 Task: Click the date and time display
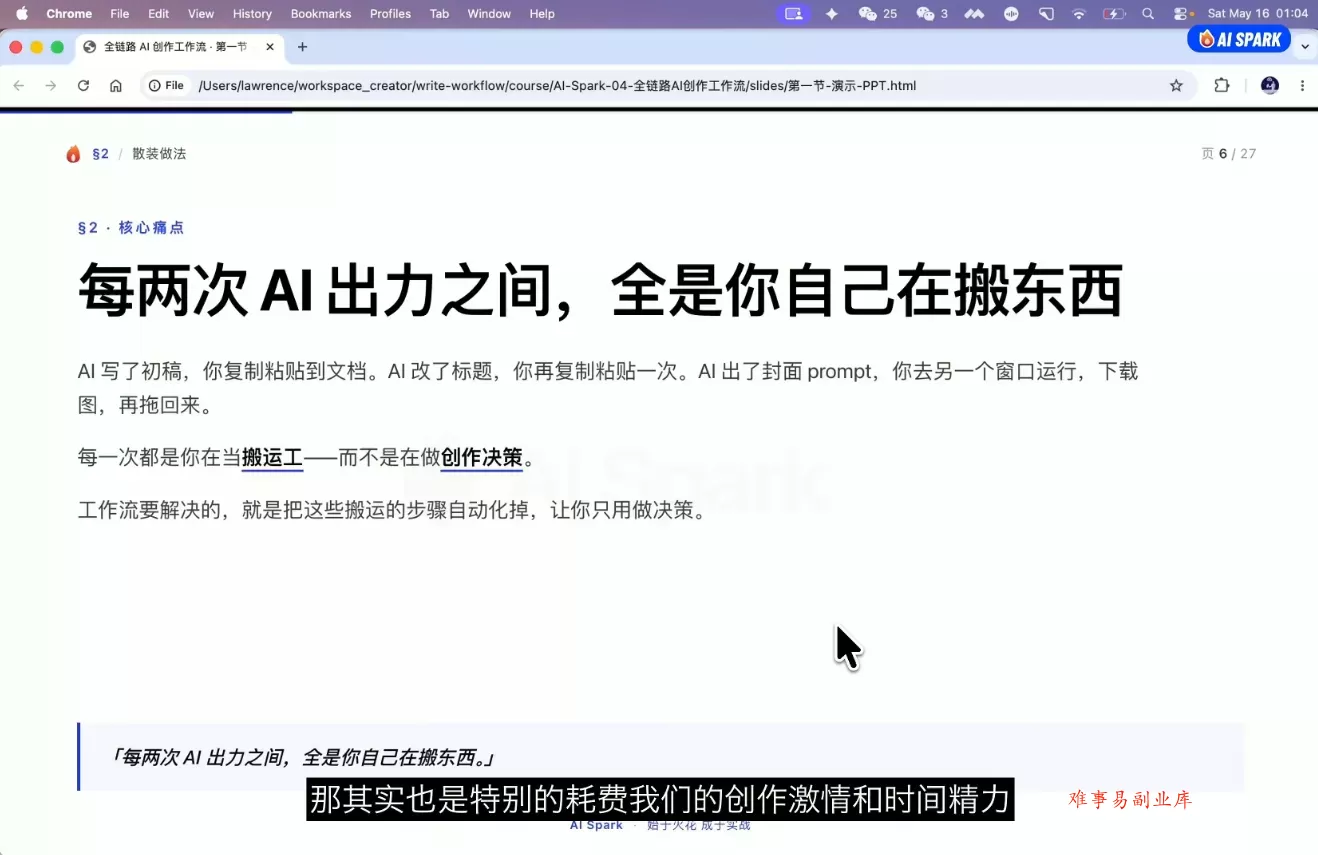pyautogui.click(x=1258, y=13)
